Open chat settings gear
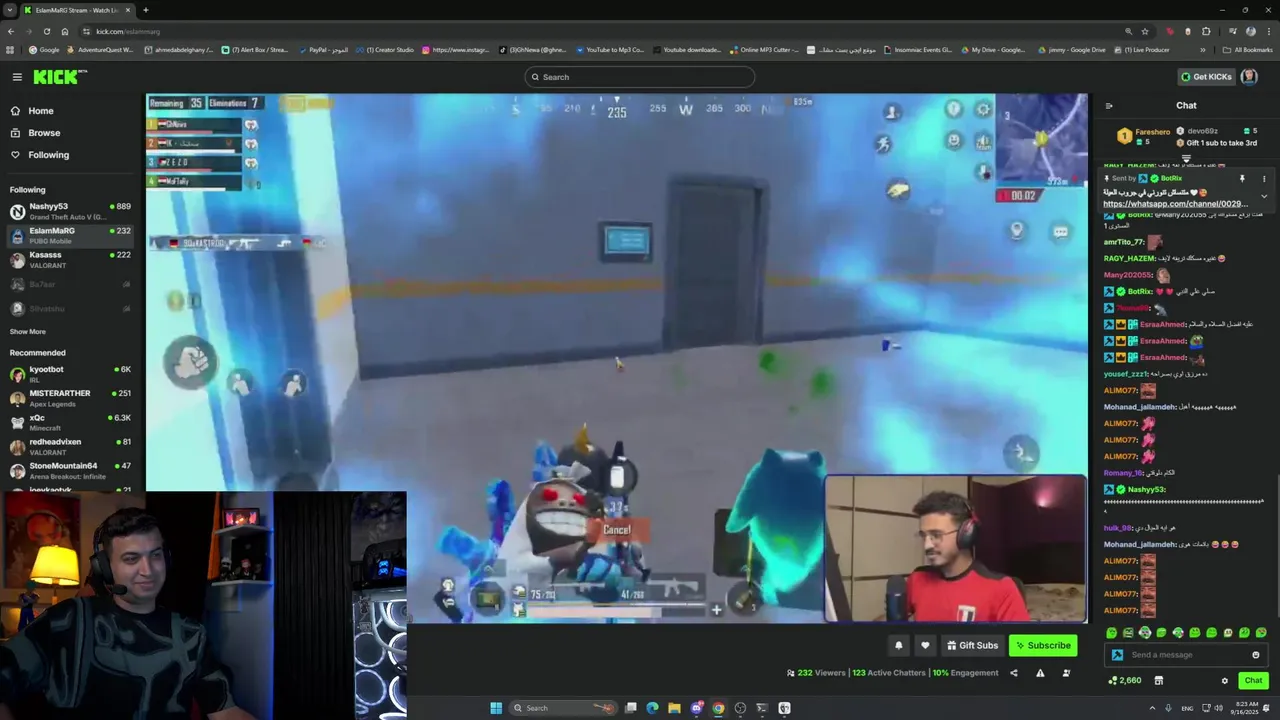The image size is (1280, 720). tap(1224, 681)
